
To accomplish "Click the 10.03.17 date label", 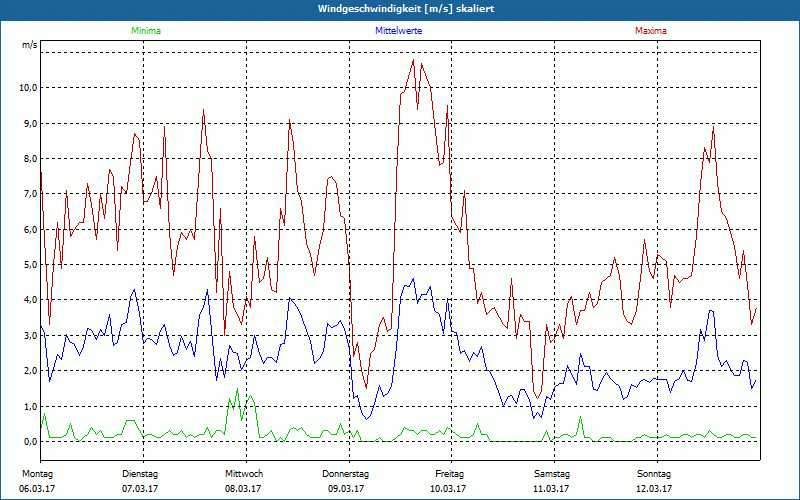I will pos(448,489).
